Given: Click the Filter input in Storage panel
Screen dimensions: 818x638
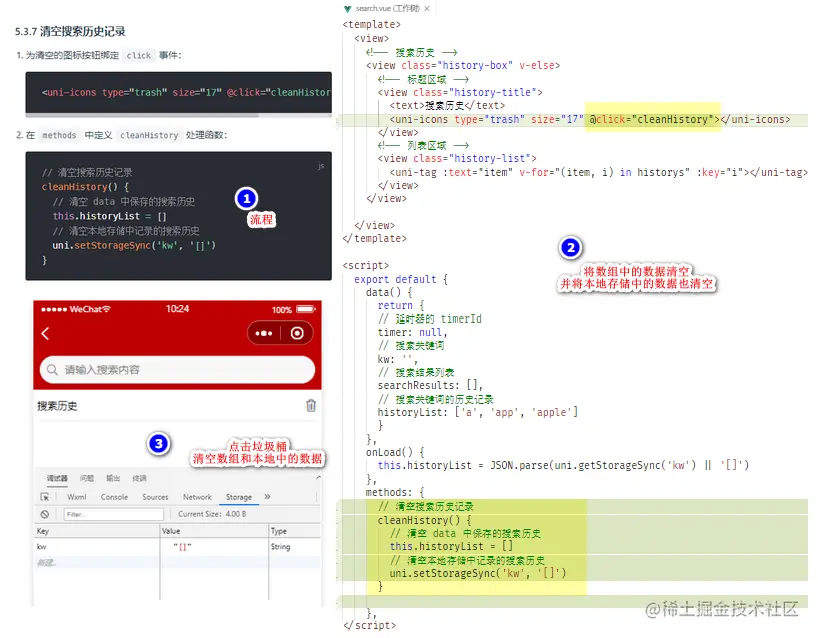Looking at the screenshot, I should (113, 514).
